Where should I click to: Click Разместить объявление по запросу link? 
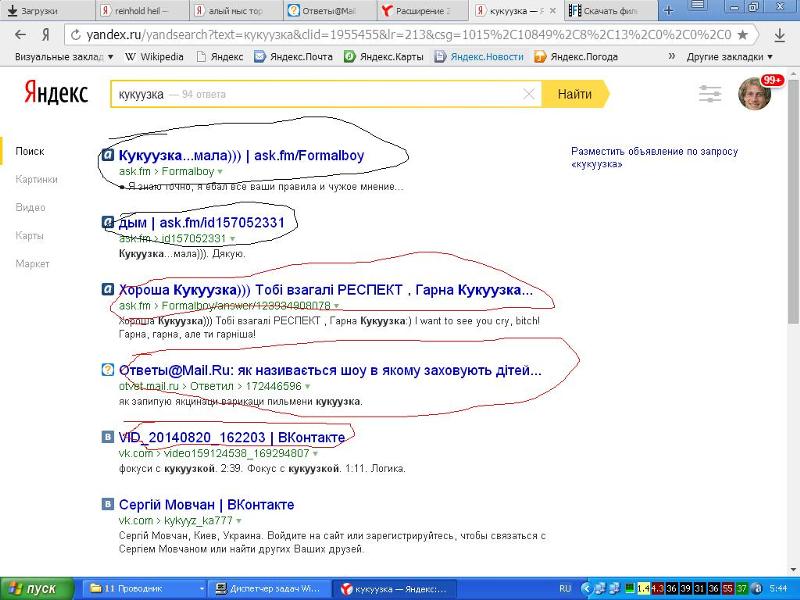[655, 158]
